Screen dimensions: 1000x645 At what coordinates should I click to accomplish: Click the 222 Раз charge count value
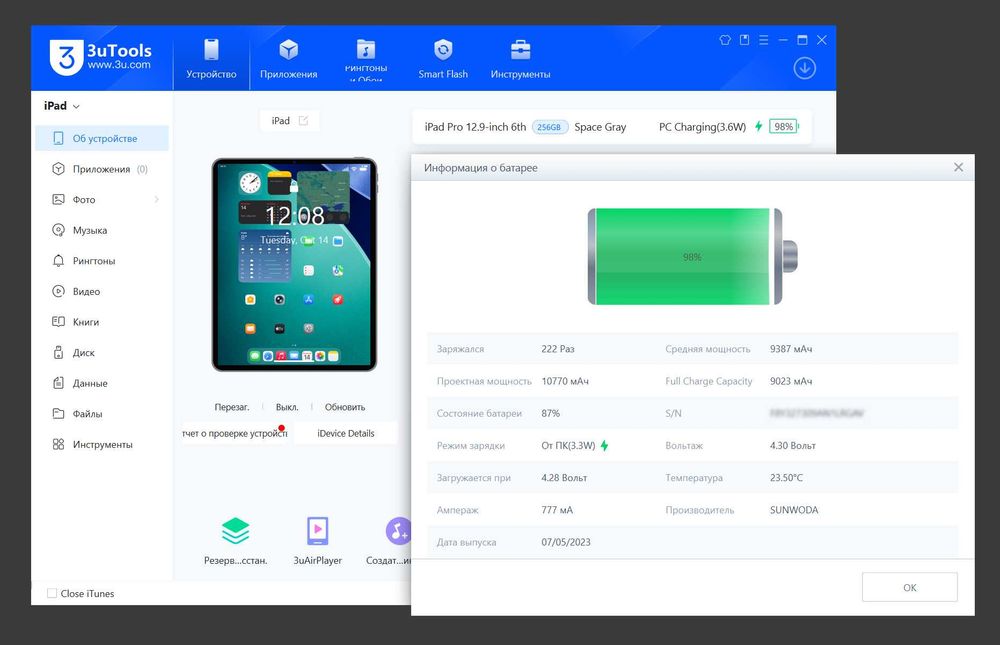(558, 349)
